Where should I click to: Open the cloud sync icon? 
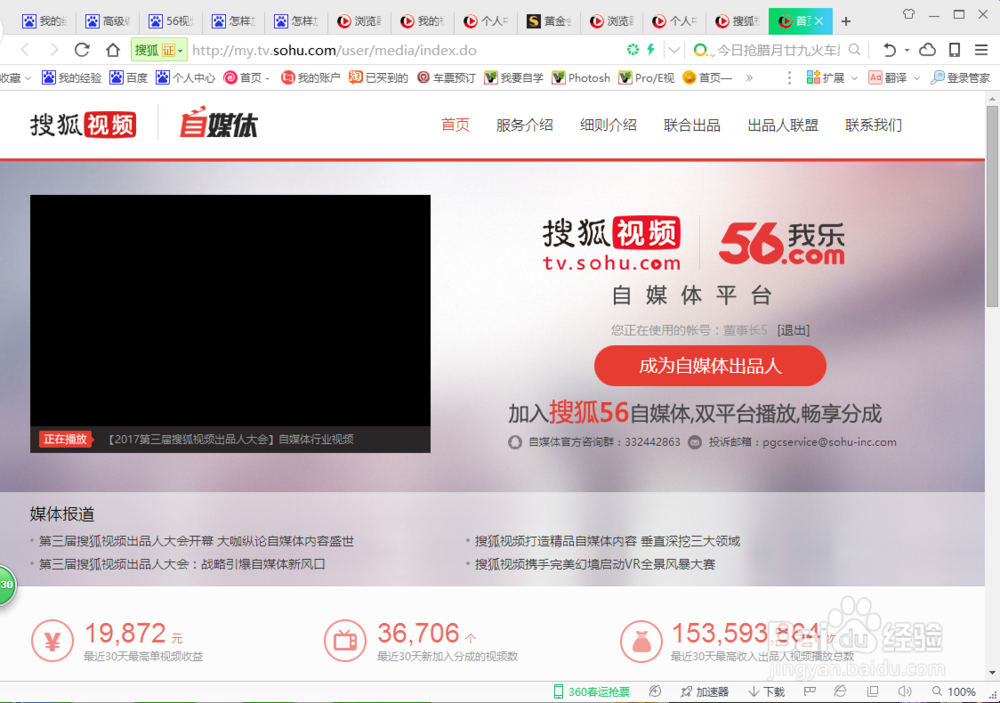(x=927, y=50)
